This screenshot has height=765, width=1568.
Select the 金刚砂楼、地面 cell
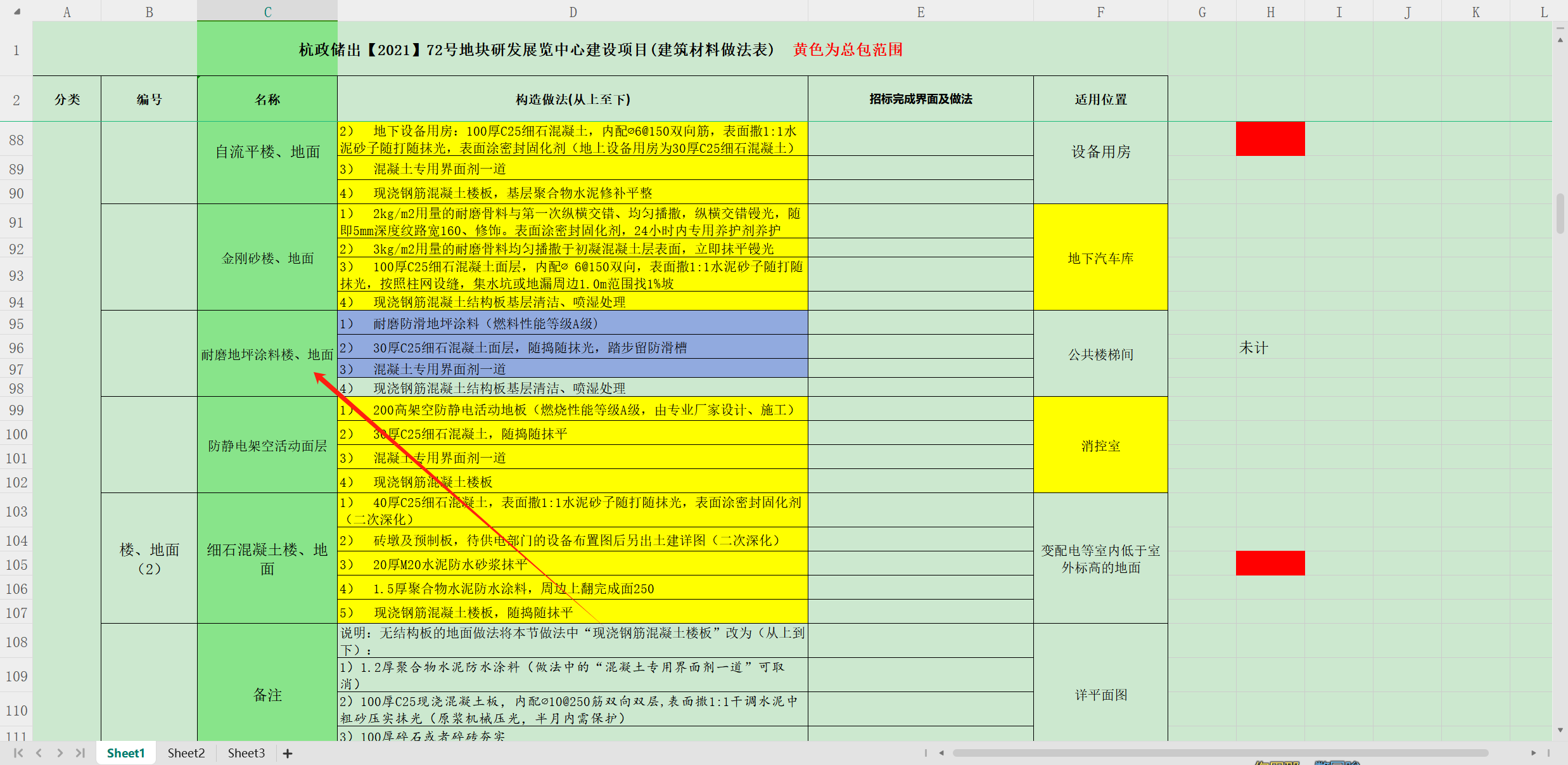click(x=267, y=257)
